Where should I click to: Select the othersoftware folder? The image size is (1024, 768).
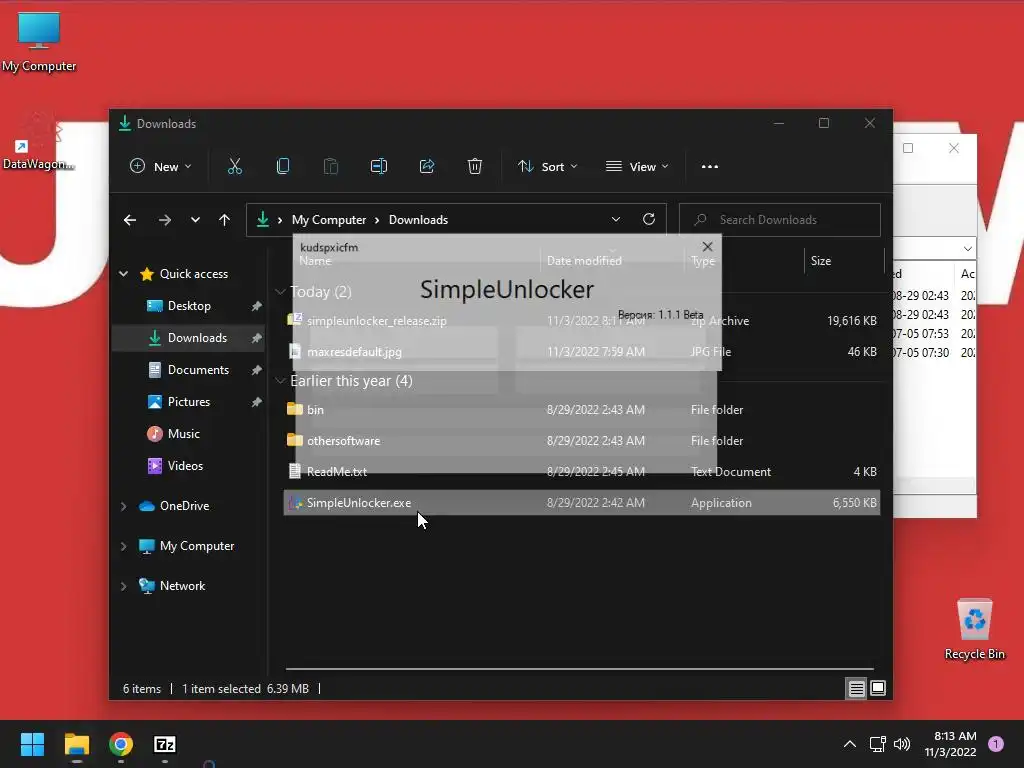click(581, 441)
